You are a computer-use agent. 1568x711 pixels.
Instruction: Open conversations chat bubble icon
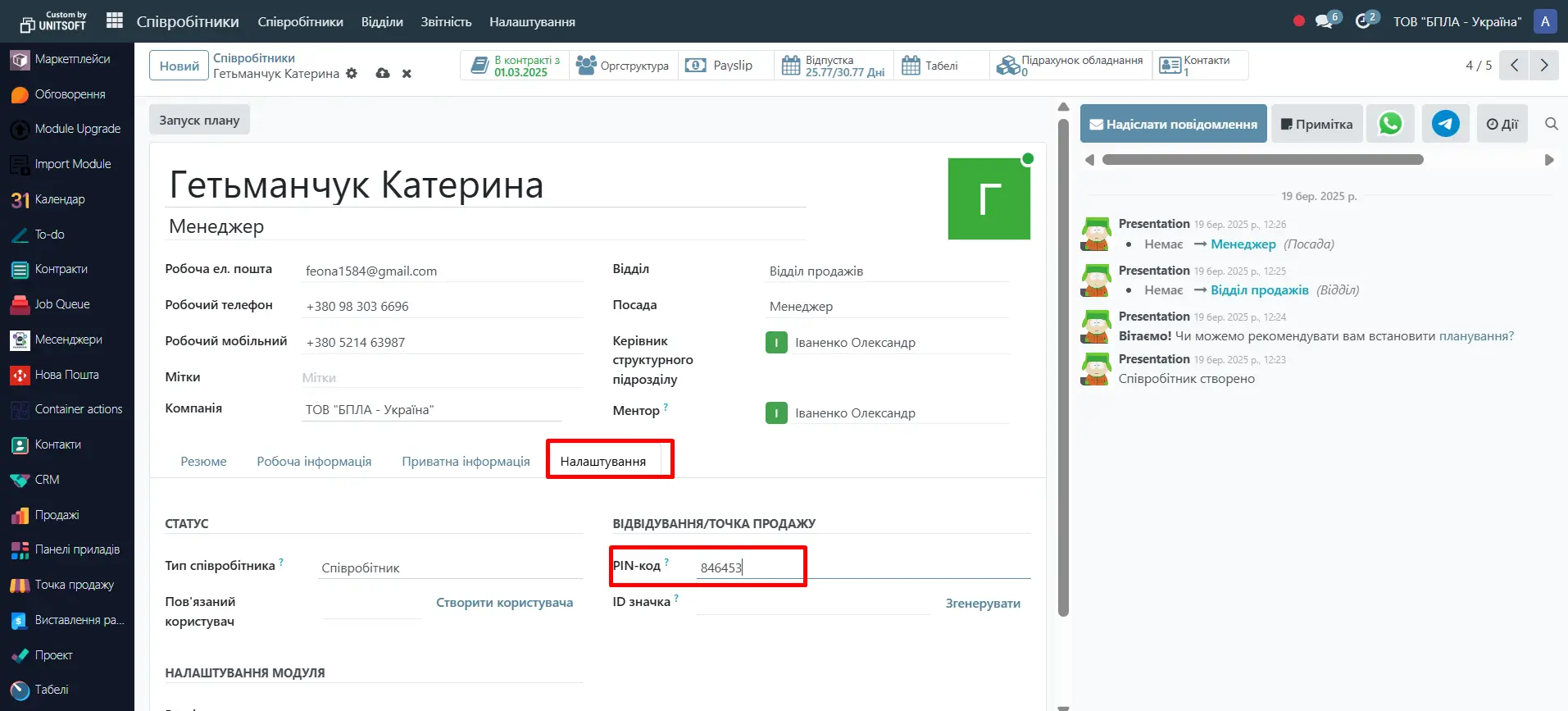[x=1324, y=21]
